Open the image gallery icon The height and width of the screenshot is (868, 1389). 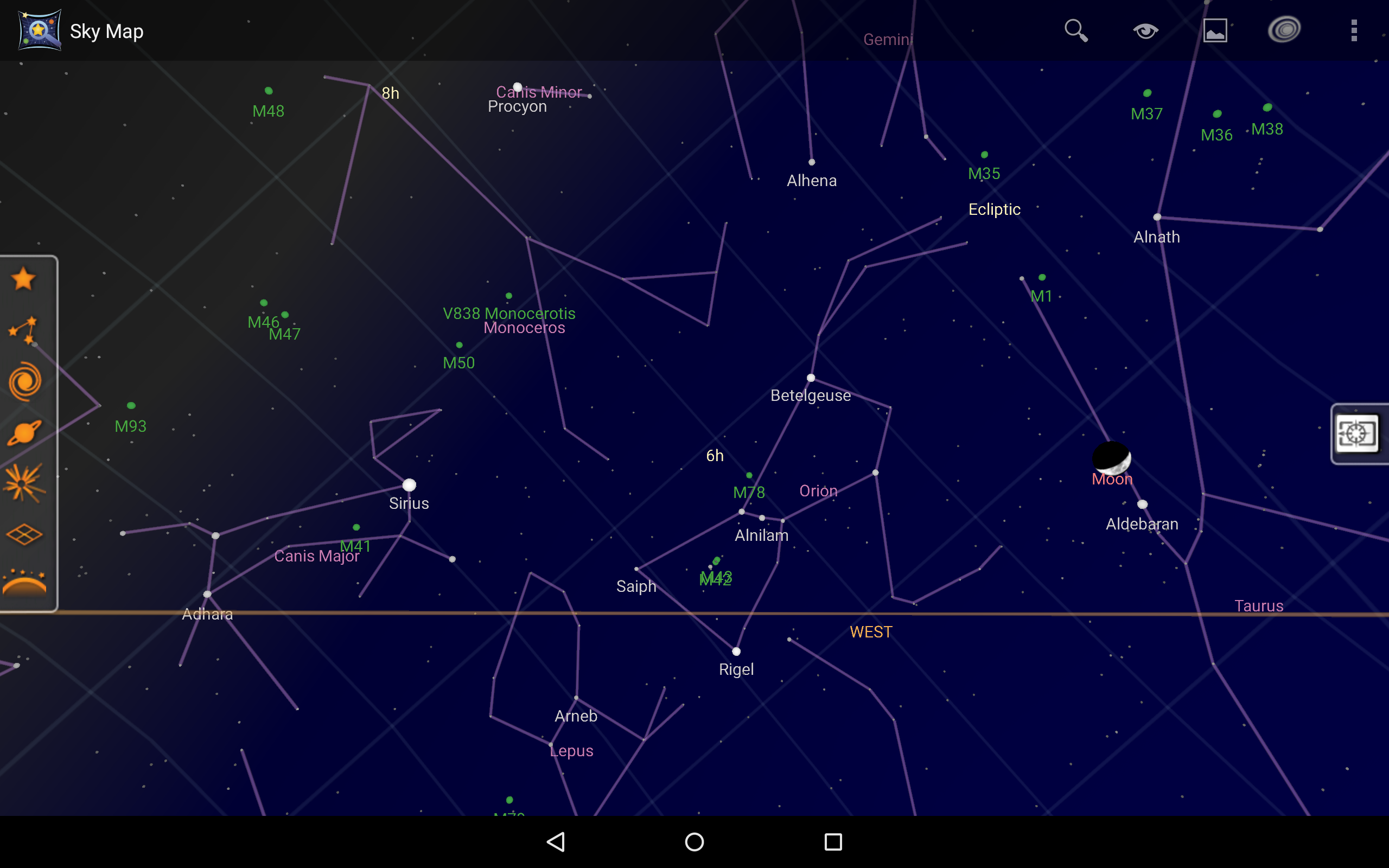point(1215,30)
